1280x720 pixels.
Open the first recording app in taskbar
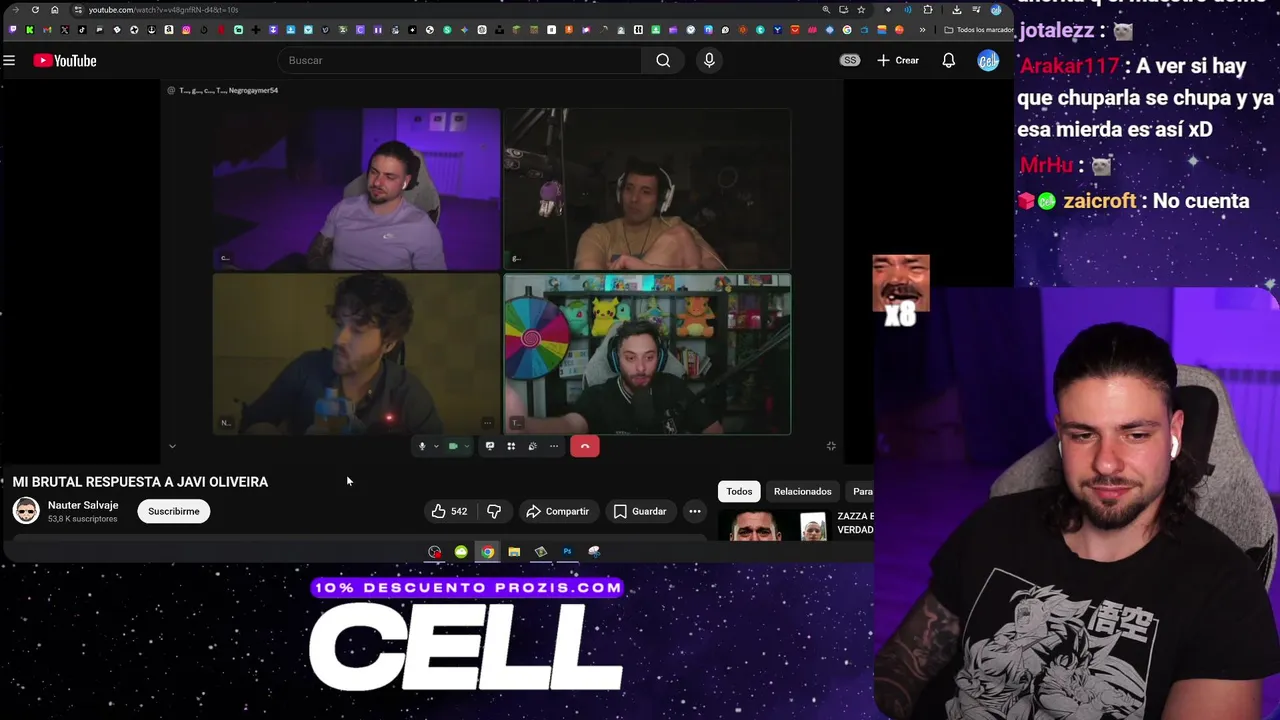[x=434, y=551]
